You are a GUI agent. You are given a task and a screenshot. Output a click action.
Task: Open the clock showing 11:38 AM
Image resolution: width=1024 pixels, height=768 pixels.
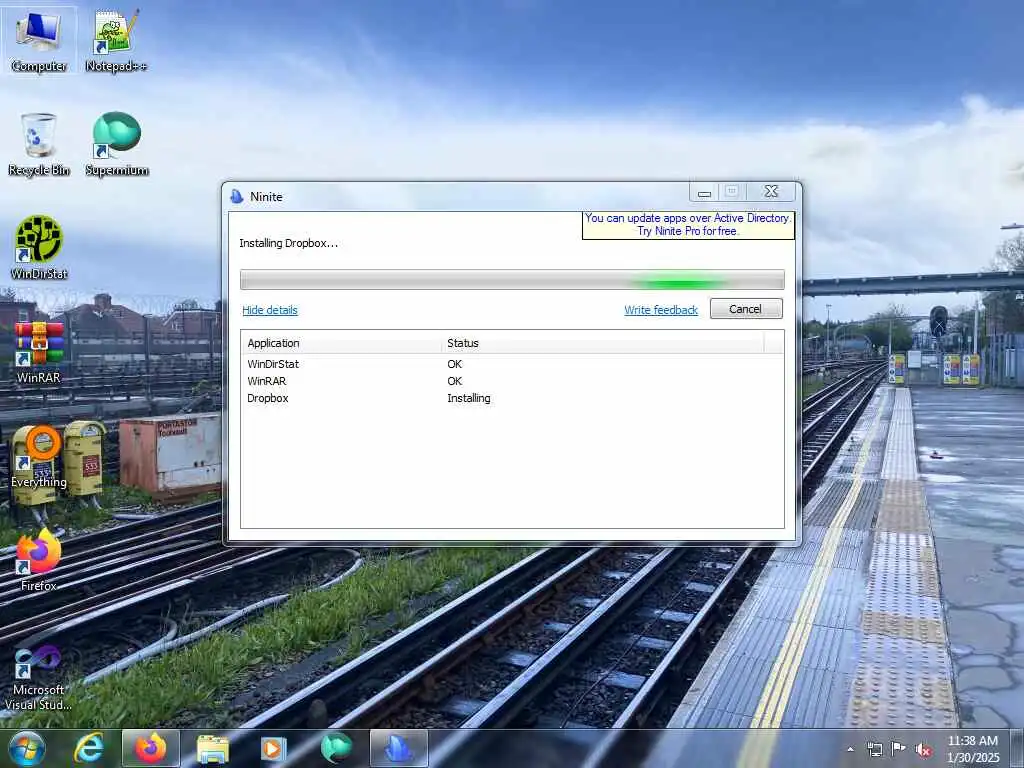coord(973,749)
